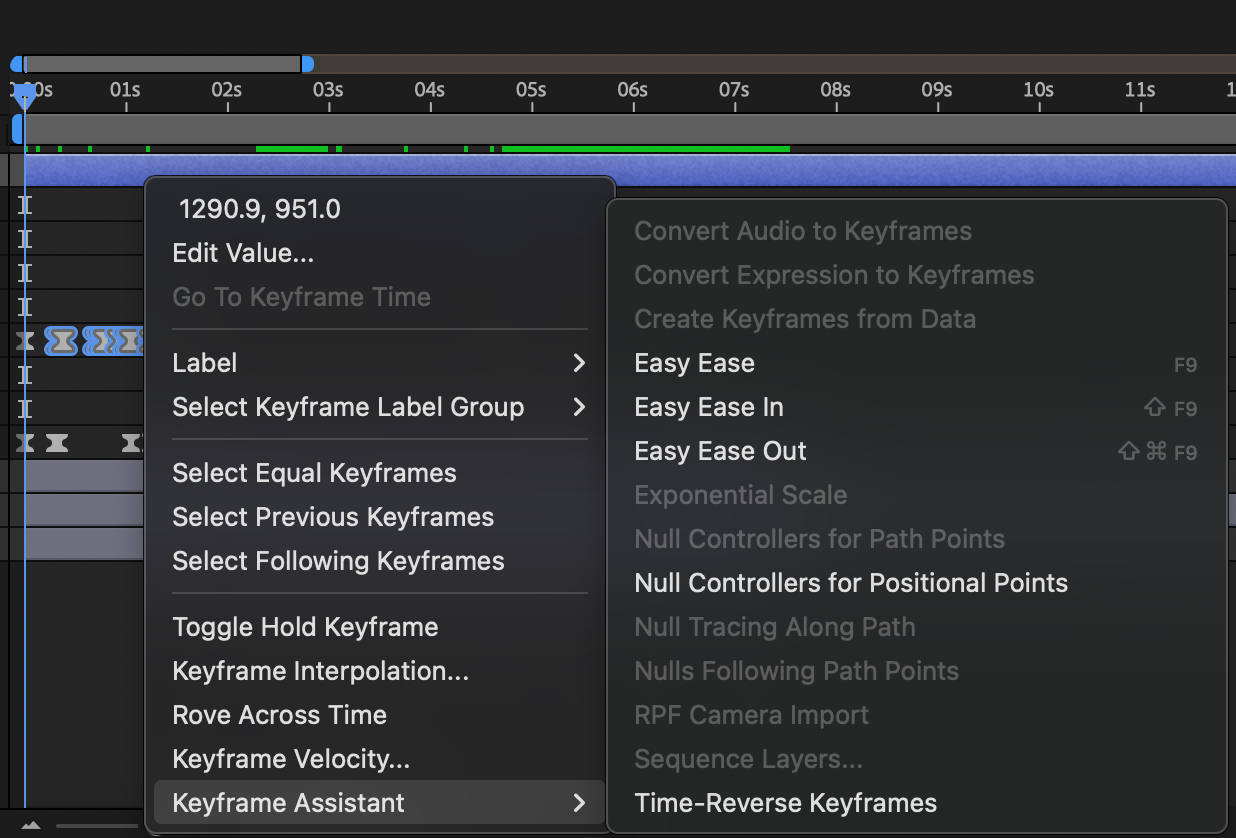This screenshot has height=838, width=1236.
Task: Click the second keyframe in the bottom keyframe row
Action: (x=57, y=442)
